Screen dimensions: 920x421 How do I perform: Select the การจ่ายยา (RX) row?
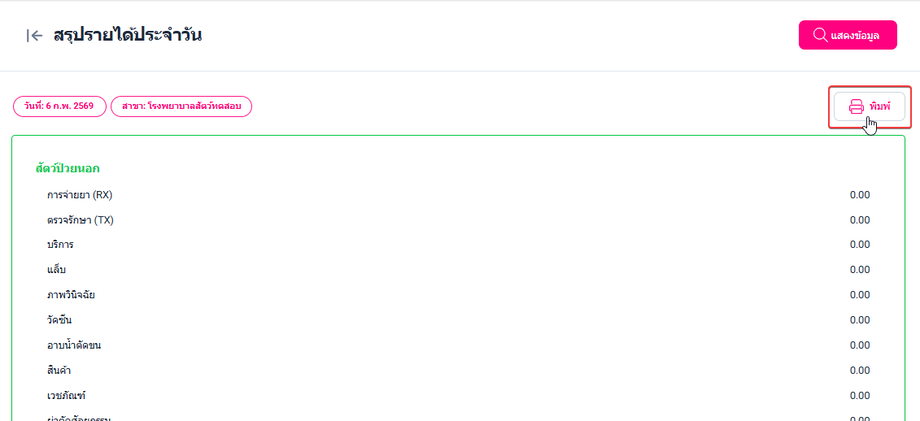coord(458,195)
